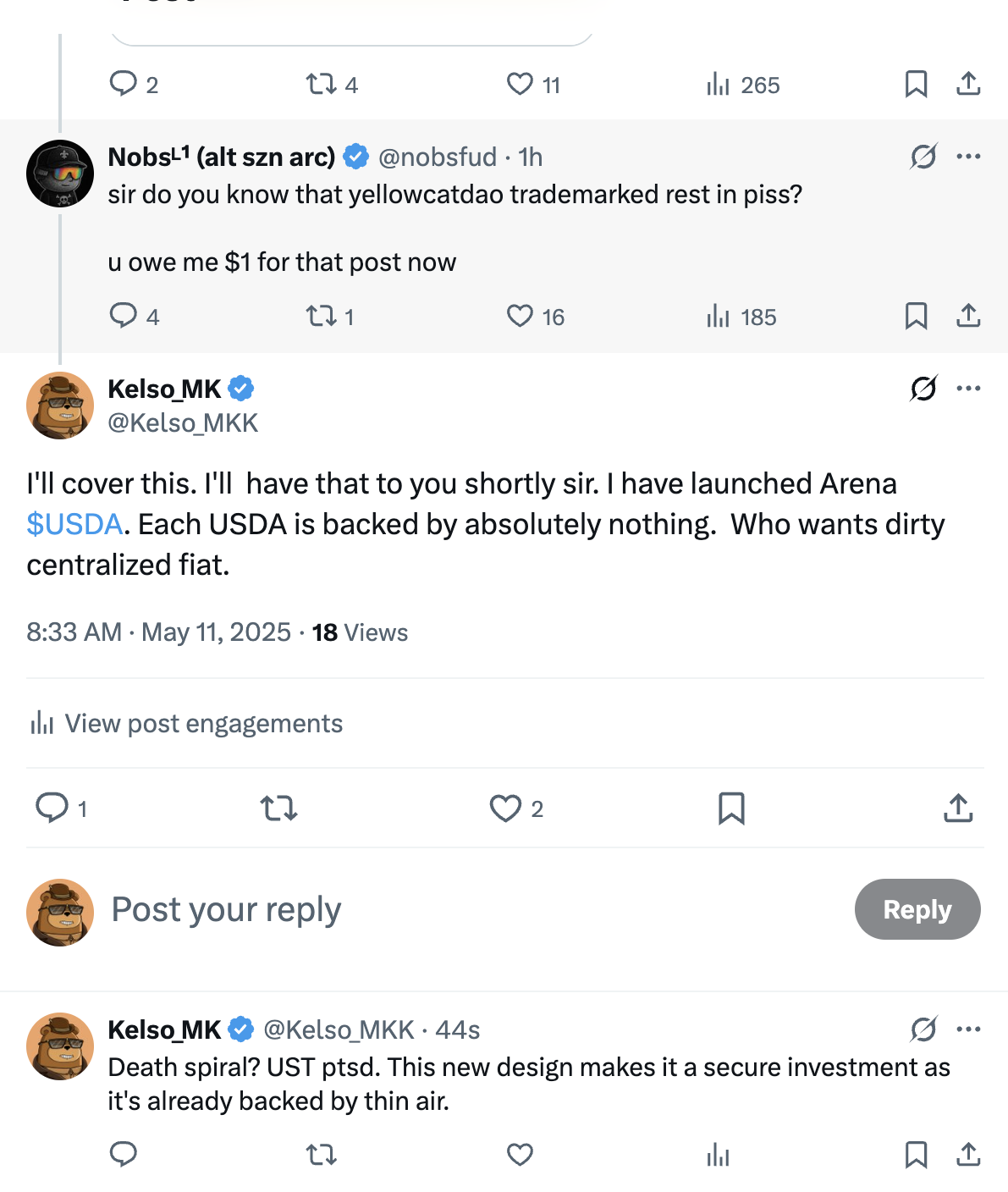Share Kelso_MK's main post

pos(958,808)
